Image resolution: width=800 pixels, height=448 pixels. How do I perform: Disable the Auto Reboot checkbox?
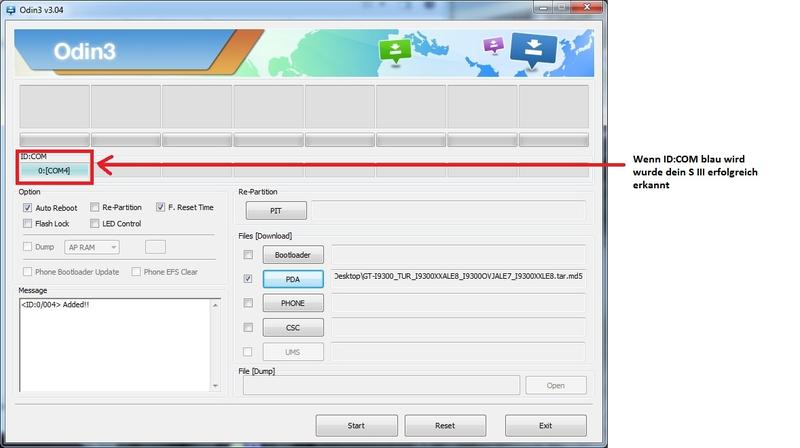pos(28,207)
